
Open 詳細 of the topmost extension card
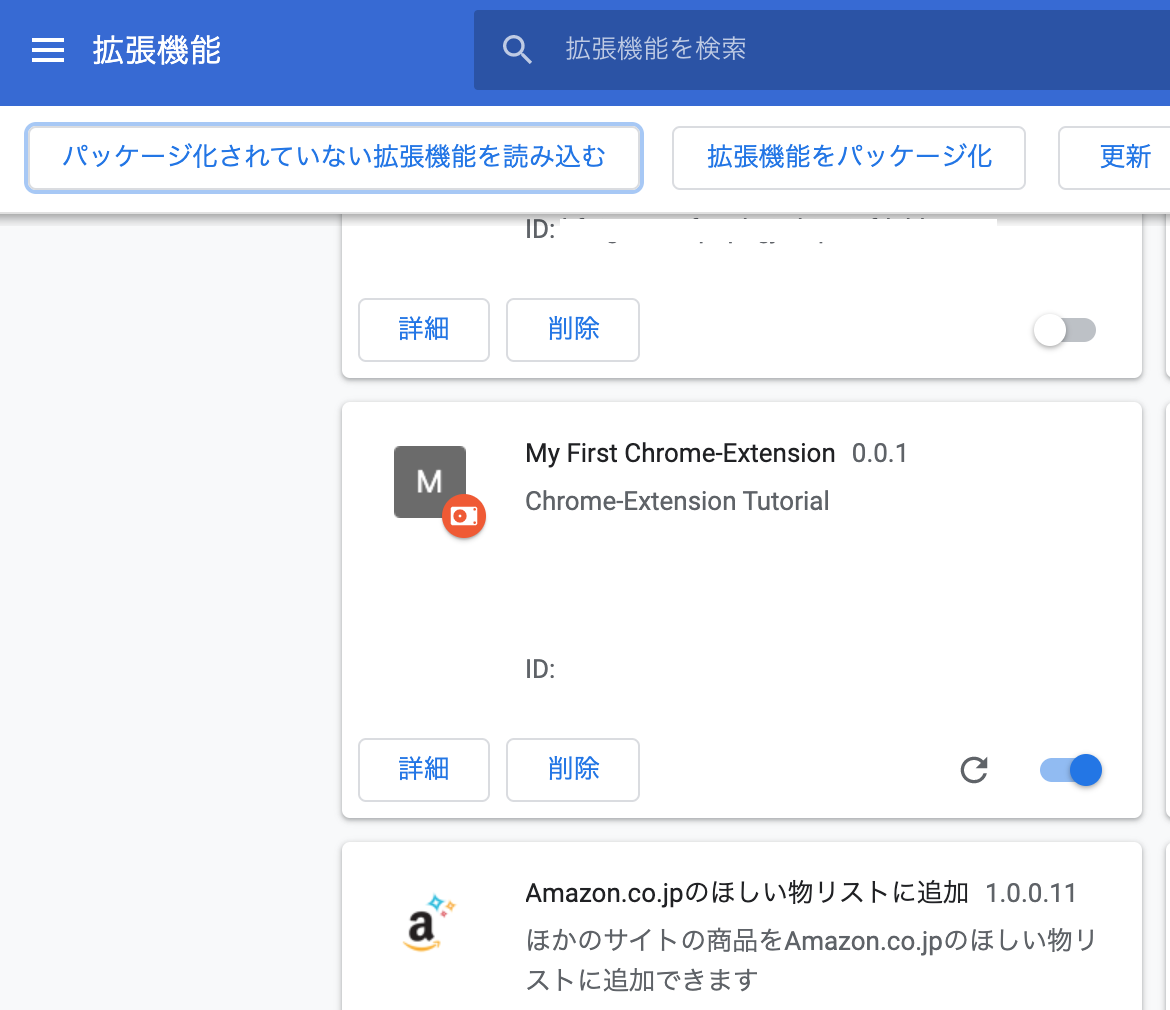423,330
